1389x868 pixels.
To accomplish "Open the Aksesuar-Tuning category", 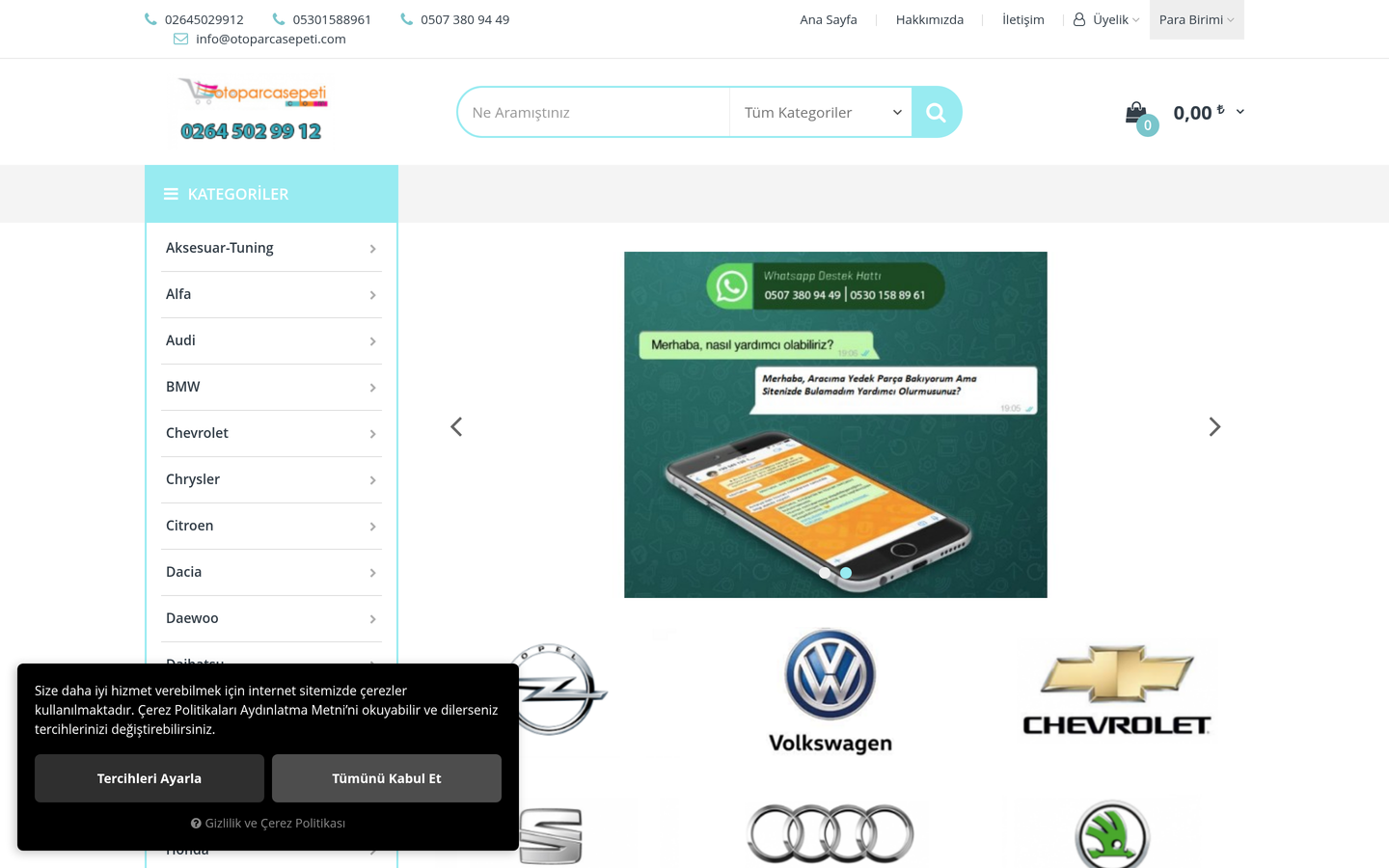I will [220, 248].
